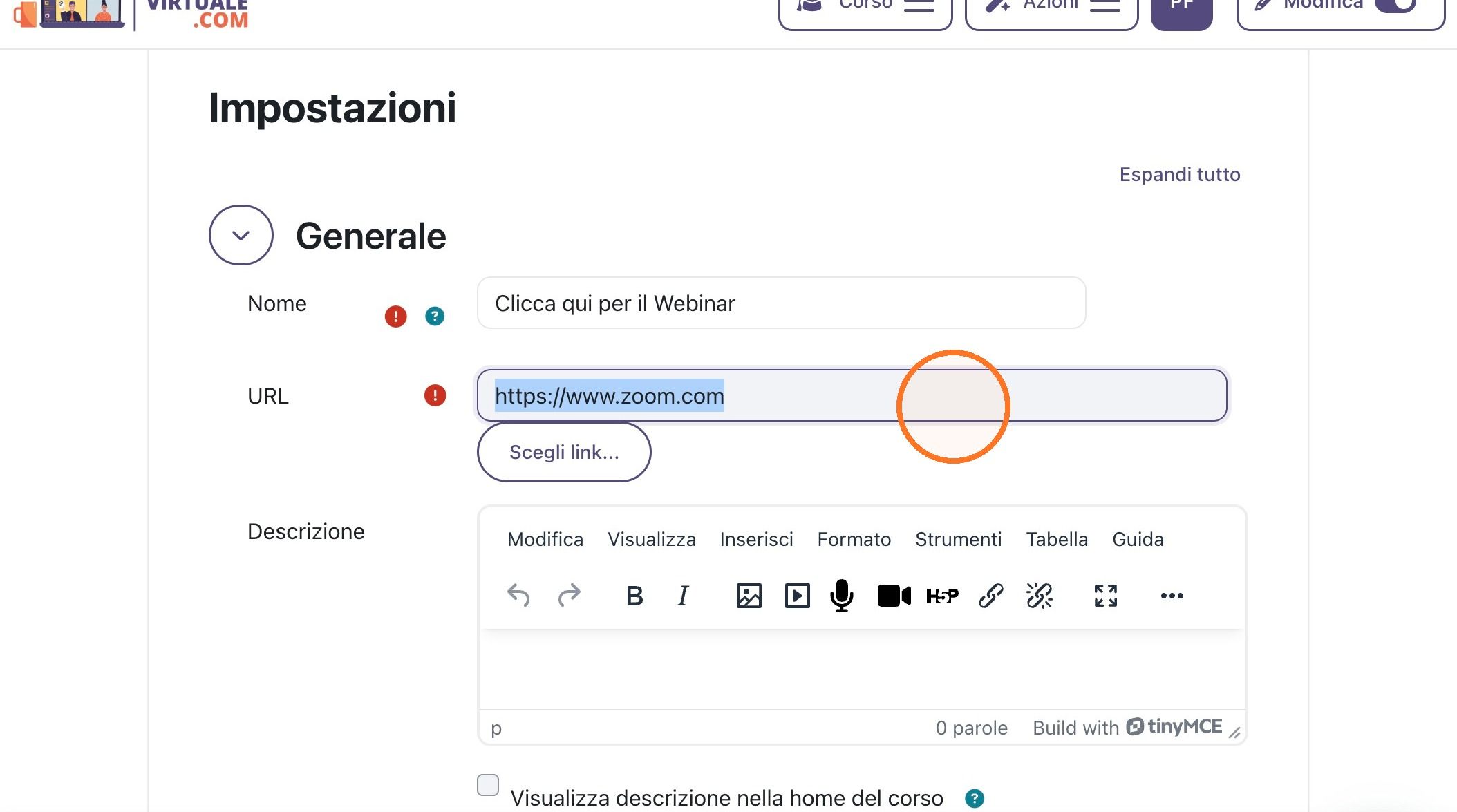Remove link with broken chain icon

click(1039, 596)
